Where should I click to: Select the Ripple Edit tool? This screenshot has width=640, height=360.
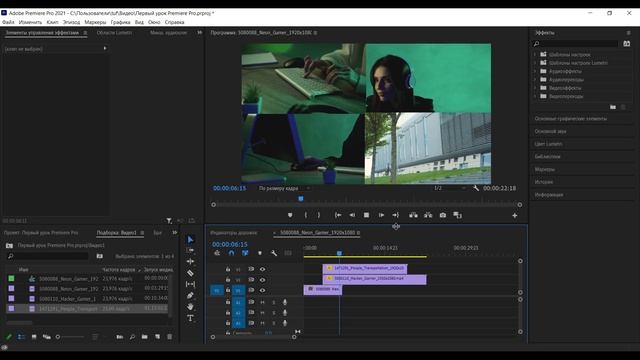pyautogui.click(x=190, y=261)
